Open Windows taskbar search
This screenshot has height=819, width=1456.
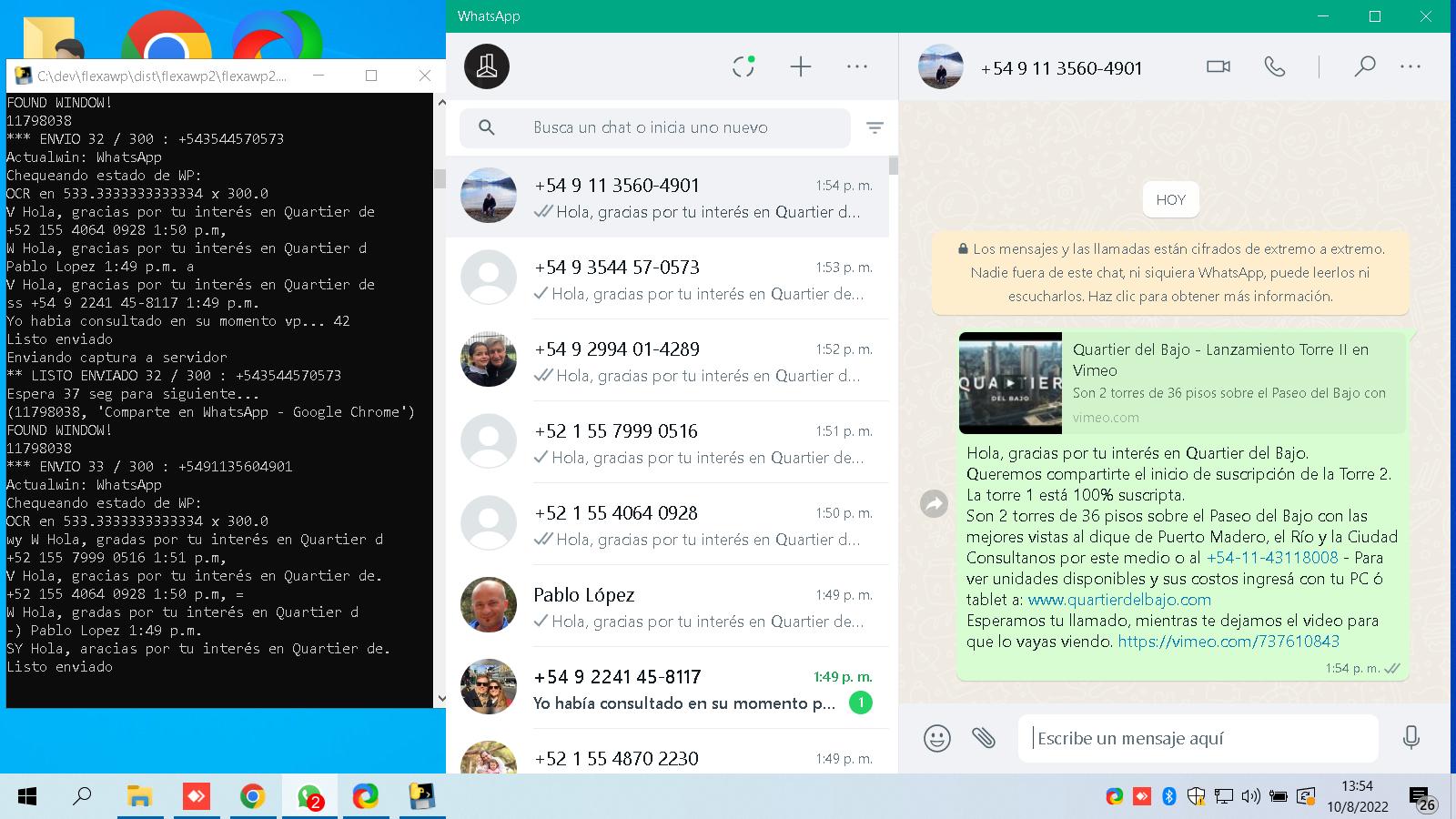[x=82, y=796]
